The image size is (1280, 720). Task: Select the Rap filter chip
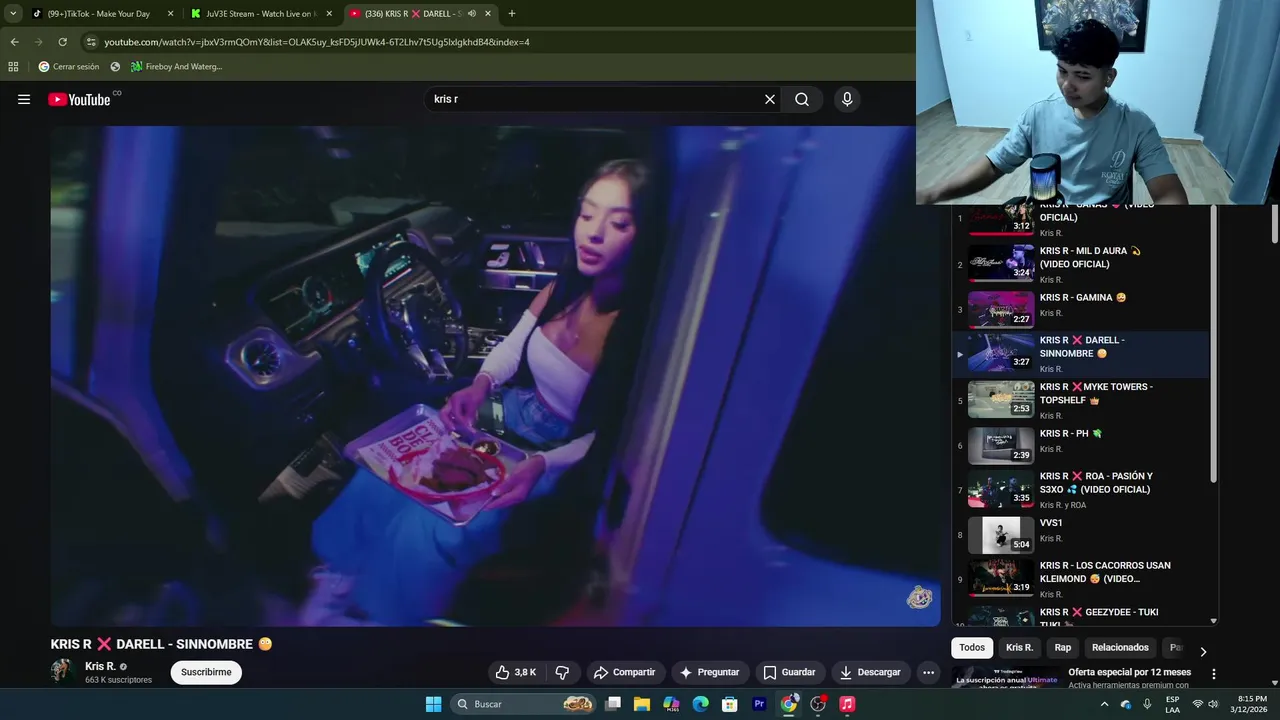pyautogui.click(x=1063, y=647)
